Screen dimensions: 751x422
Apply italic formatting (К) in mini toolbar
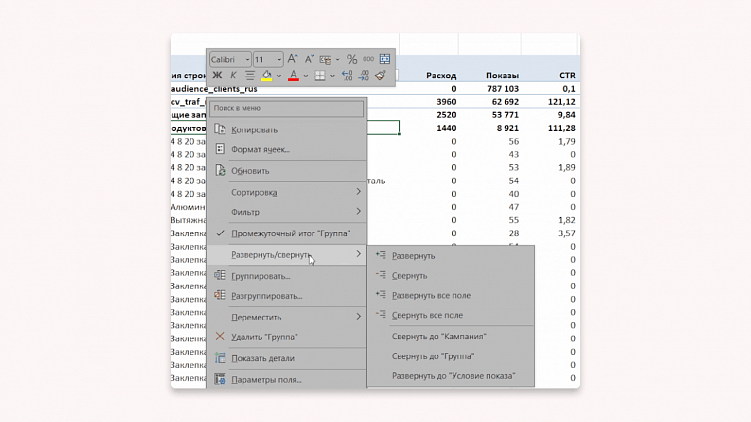click(x=233, y=76)
